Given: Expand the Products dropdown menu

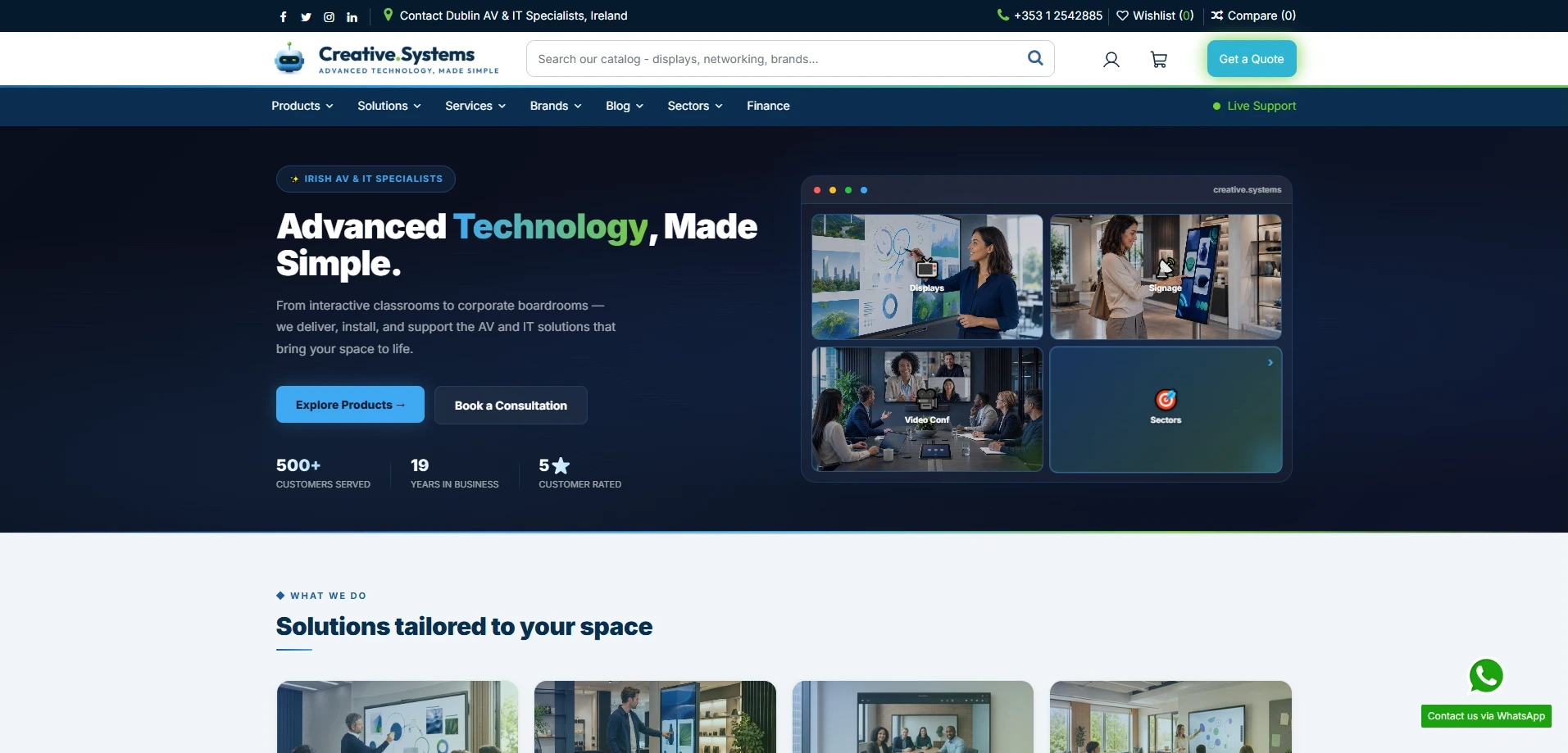Looking at the screenshot, I should pyautogui.click(x=302, y=106).
